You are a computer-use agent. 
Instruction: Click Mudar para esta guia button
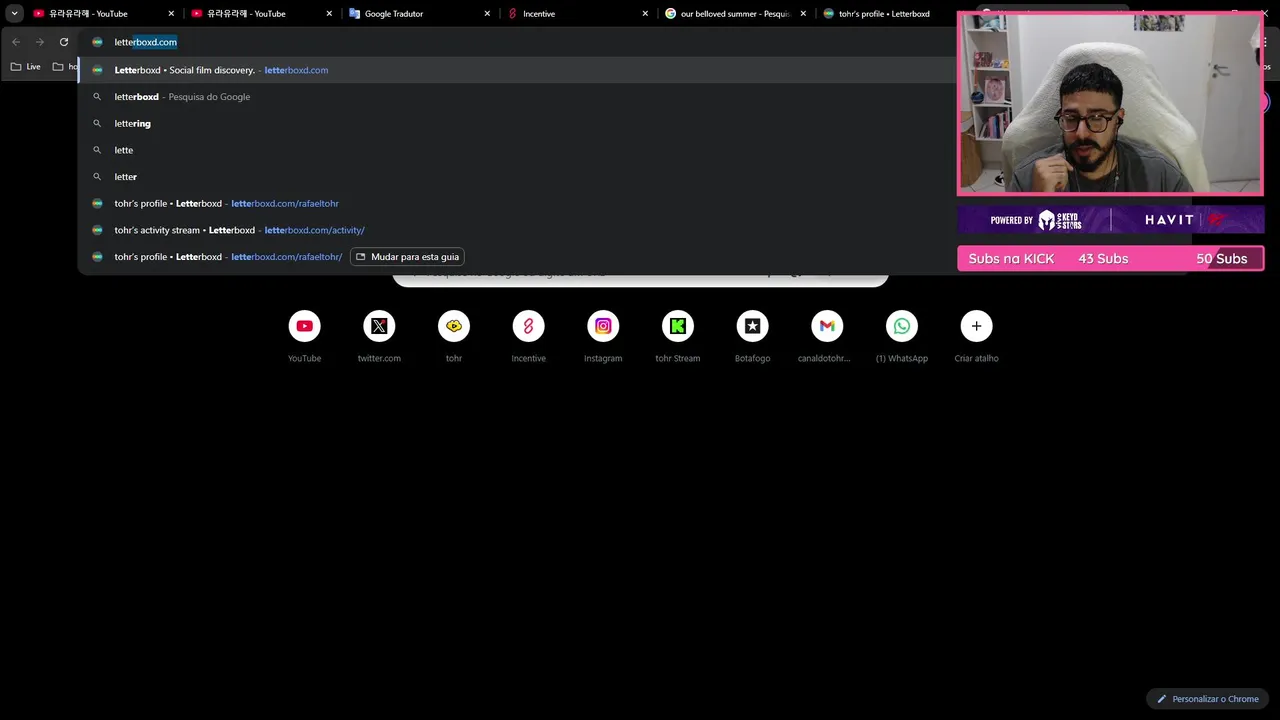tap(407, 257)
